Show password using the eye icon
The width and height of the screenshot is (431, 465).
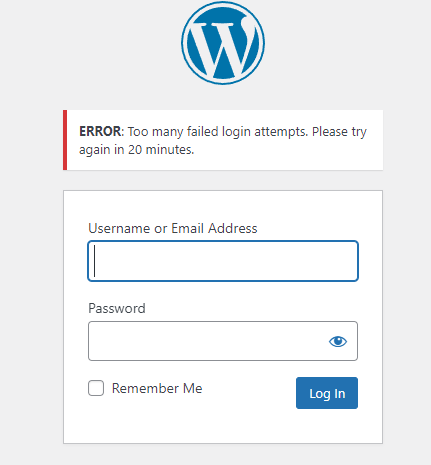338,341
